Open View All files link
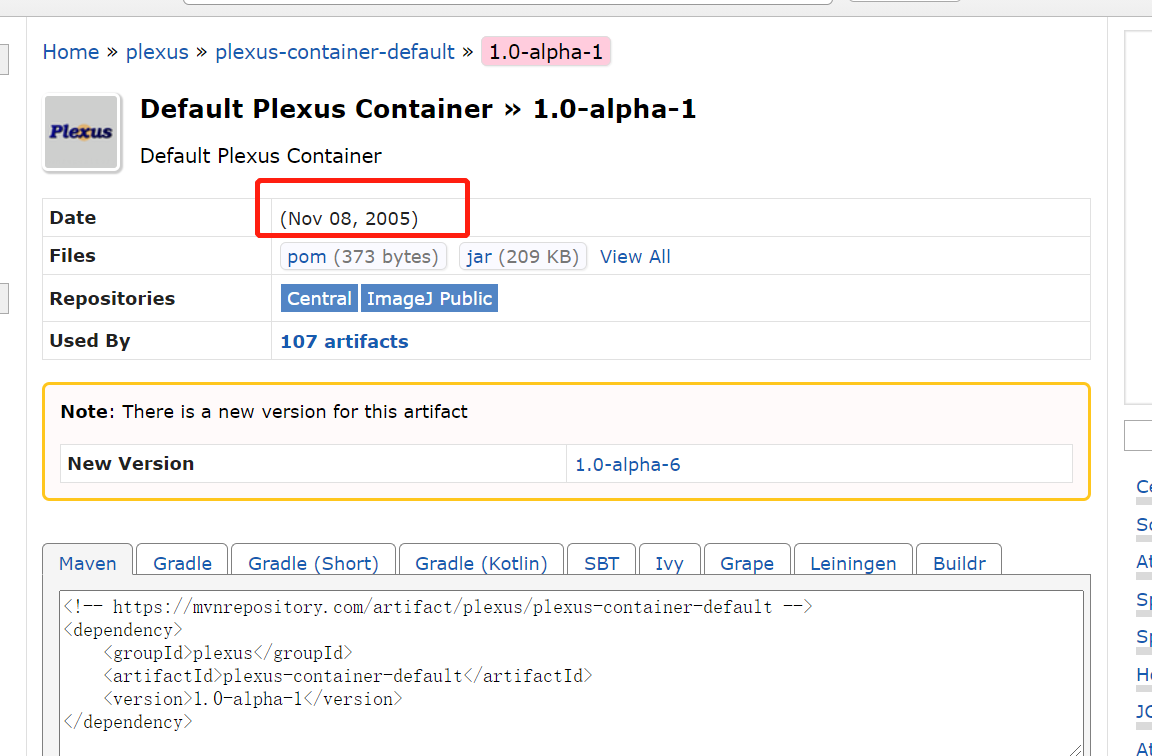Screen dimensions: 1152x756 tap(635, 257)
